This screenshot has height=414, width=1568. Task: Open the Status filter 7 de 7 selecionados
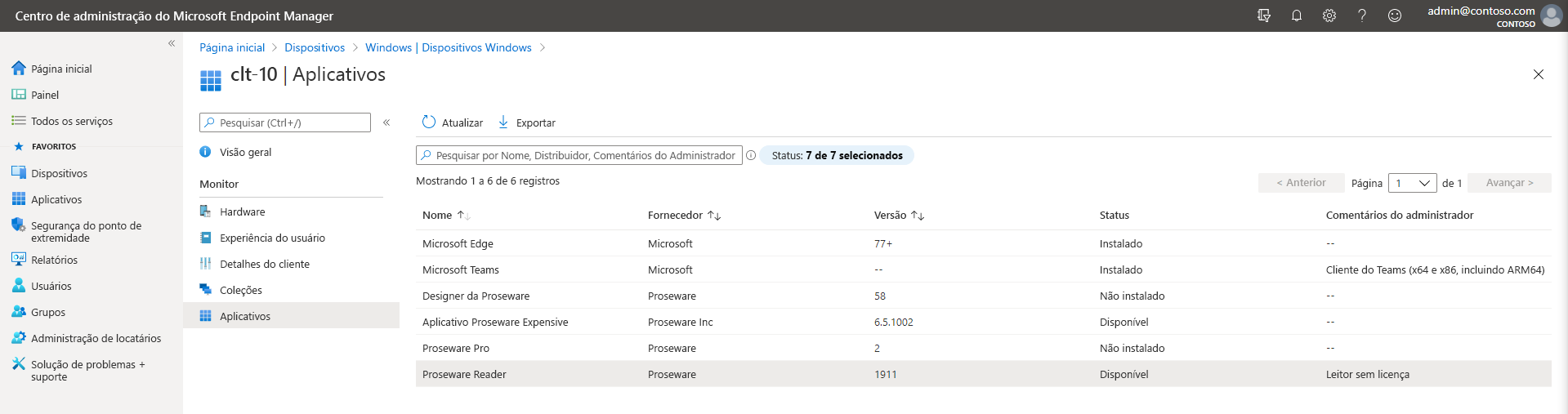[837, 155]
